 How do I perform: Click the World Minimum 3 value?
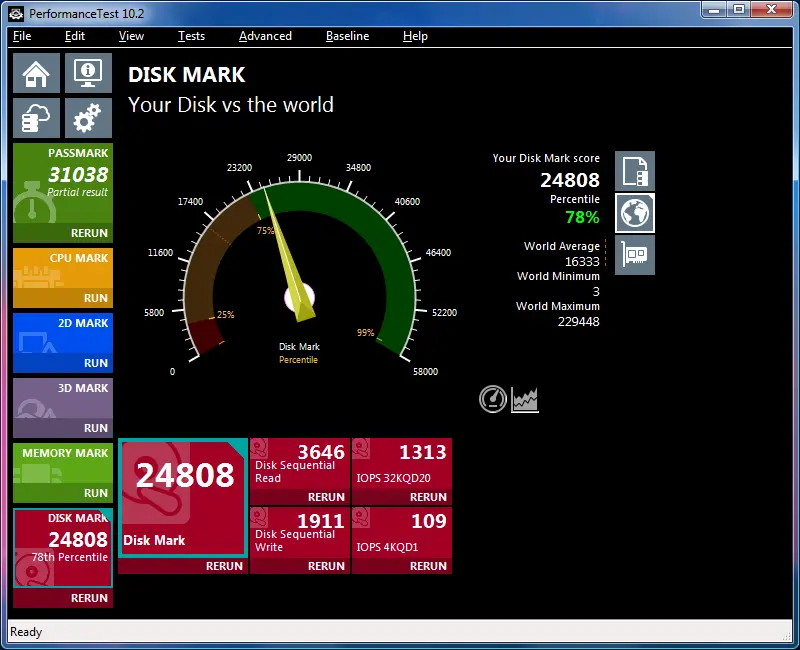596,292
